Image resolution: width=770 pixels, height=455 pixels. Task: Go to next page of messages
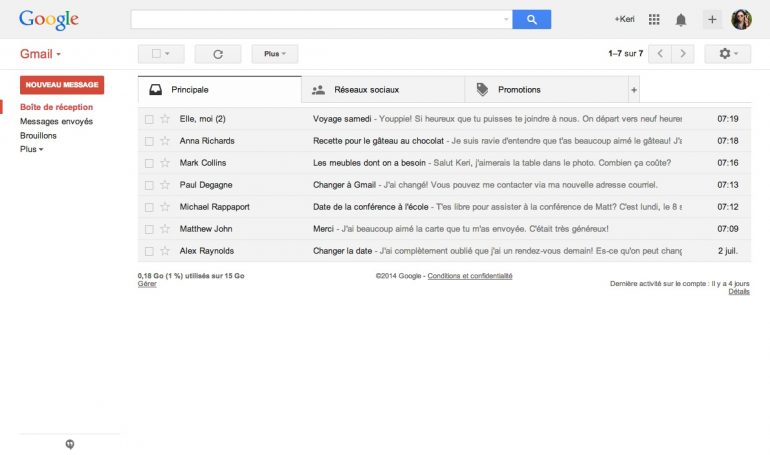[x=682, y=54]
